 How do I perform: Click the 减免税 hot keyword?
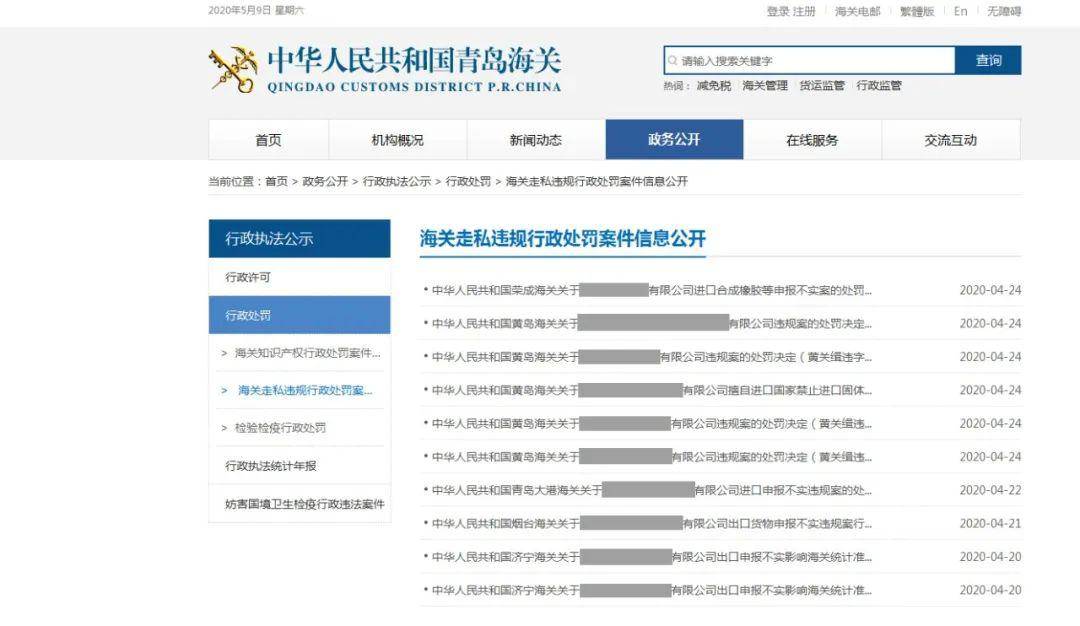point(714,85)
